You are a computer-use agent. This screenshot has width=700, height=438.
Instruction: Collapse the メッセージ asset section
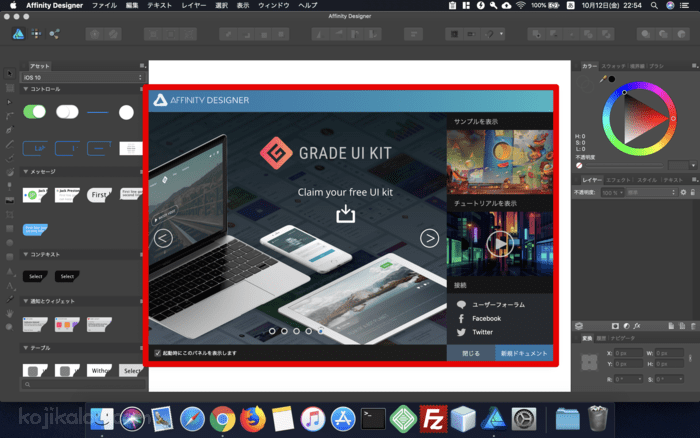tap(26, 172)
